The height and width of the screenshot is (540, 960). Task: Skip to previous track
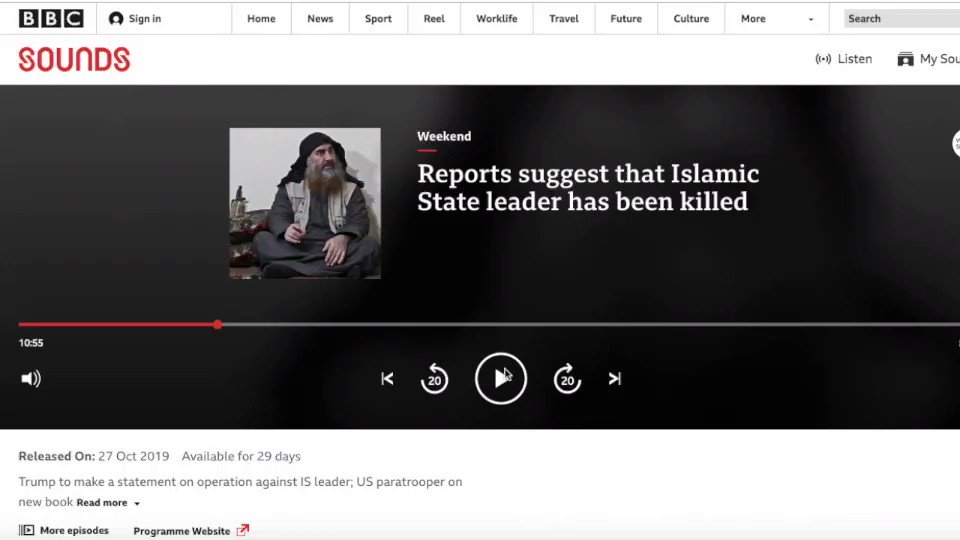[x=387, y=379]
